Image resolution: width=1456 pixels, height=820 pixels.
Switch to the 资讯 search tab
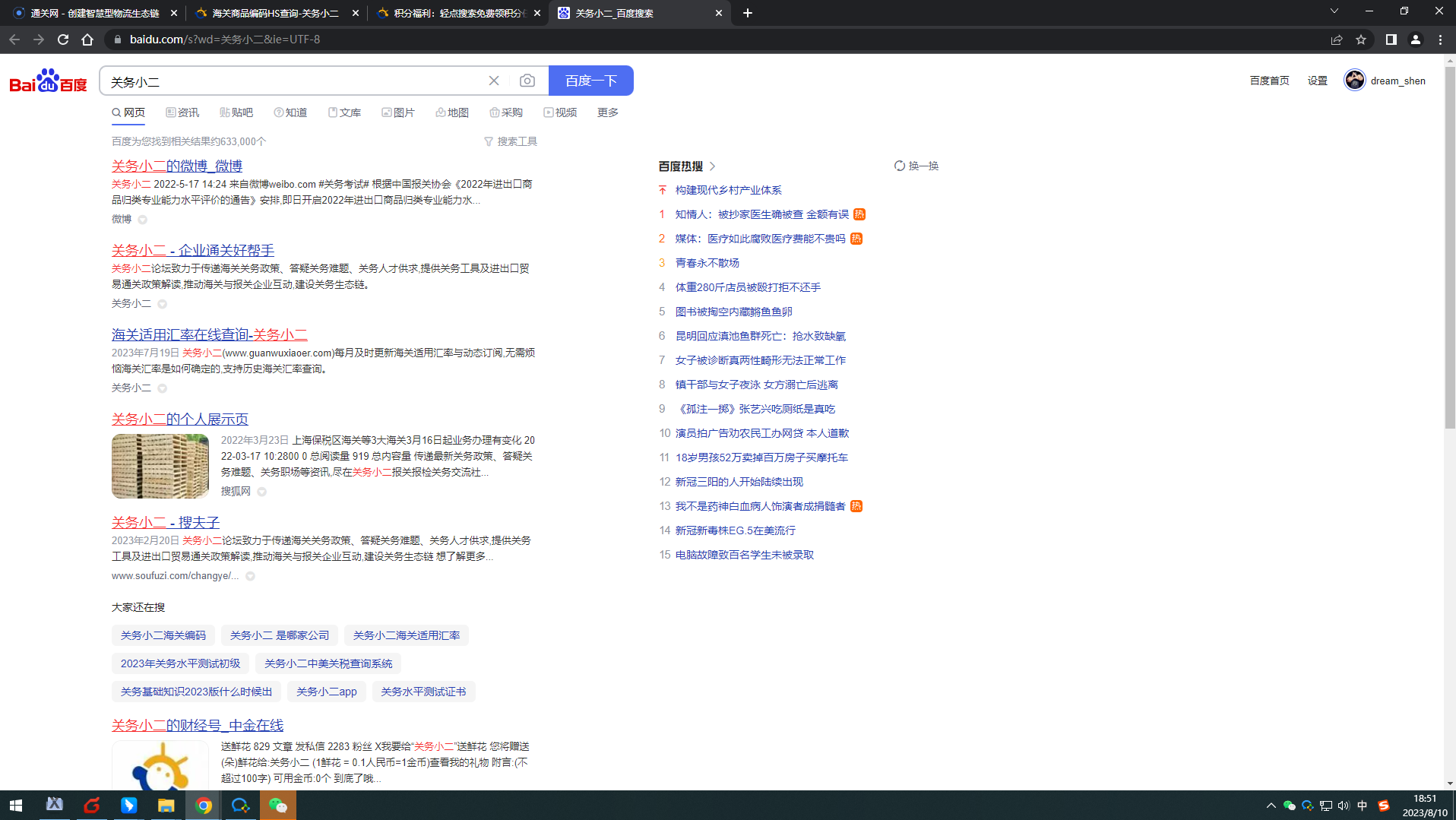182,112
